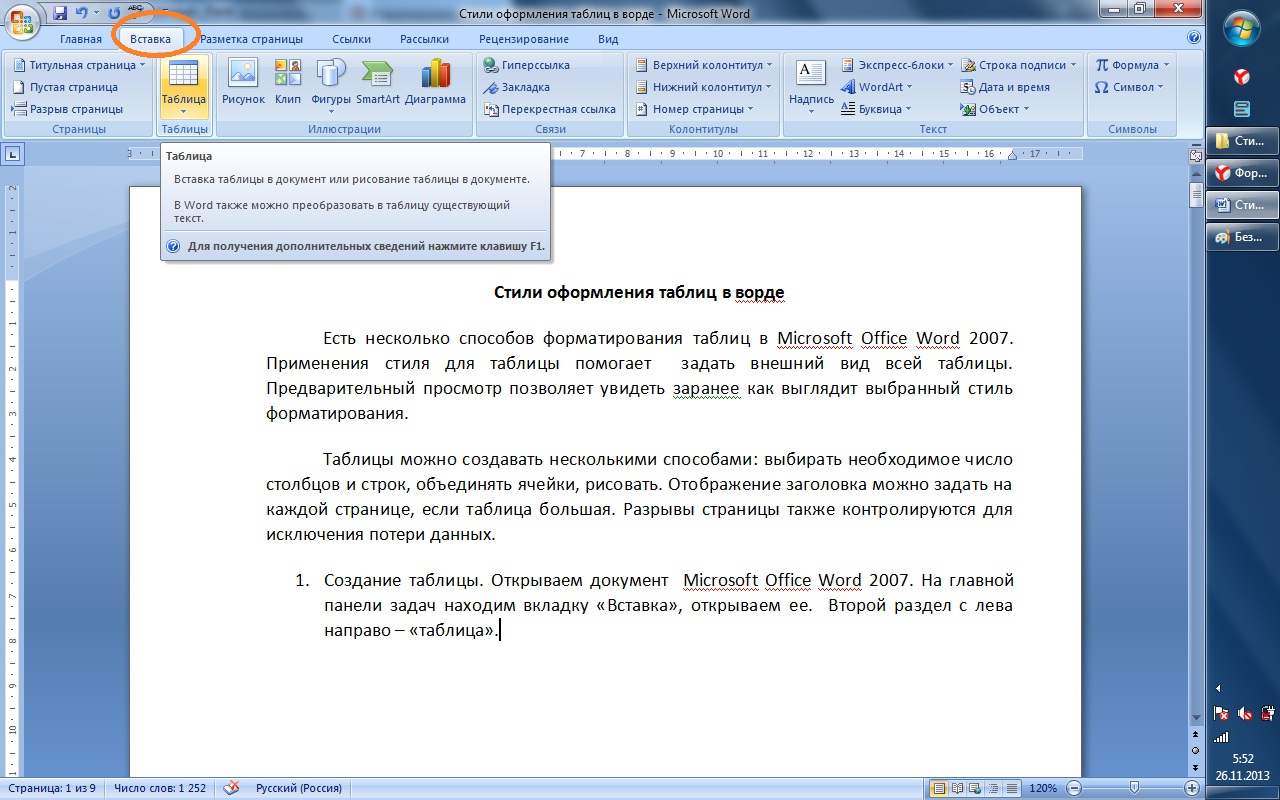This screenshot has height=800, width=1280.
Task: Expand the Экспресс-блоки quick parts menu
Action: click(x=897, y=65)
